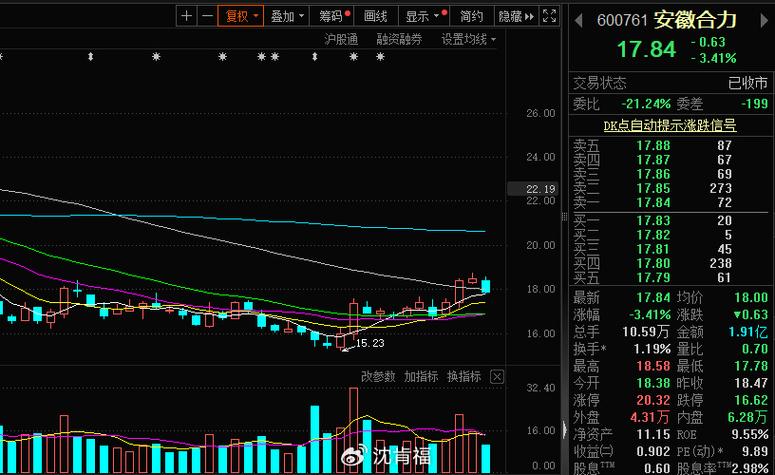Click 换指标 to change indicator
775x475 pixels.
pyautogui.click(x=464, y=377)
